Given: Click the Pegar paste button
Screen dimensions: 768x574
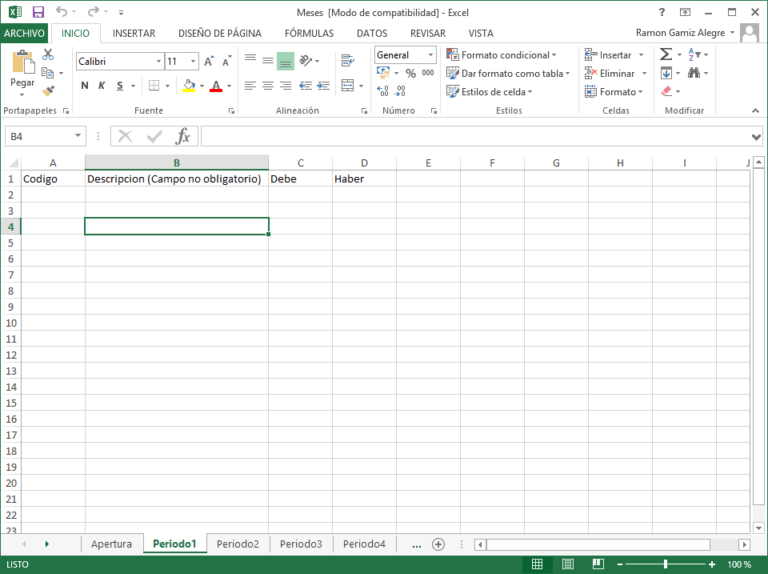Looking at the screenshot, I should tap(22, 70).
